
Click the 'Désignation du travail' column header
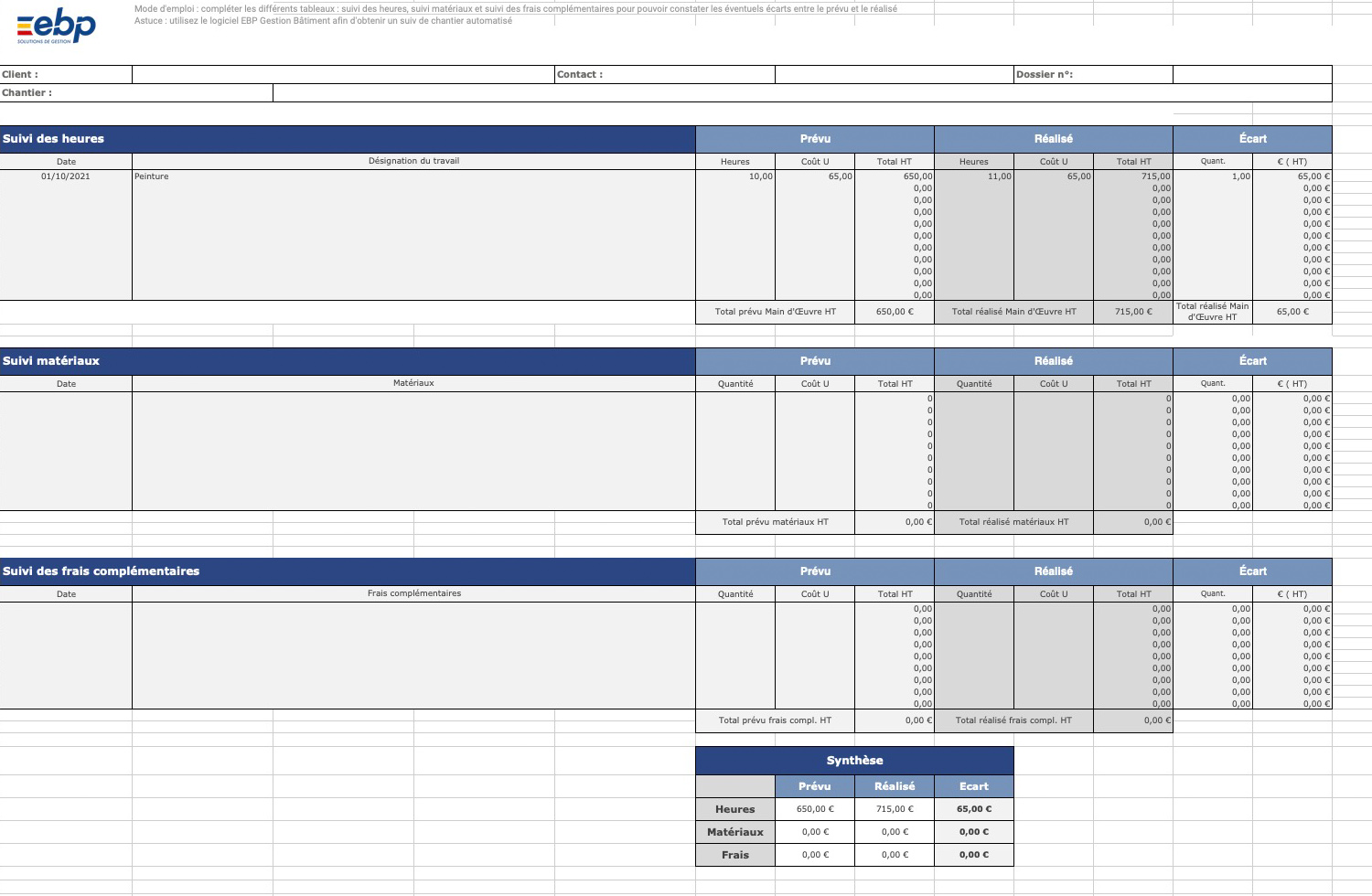[413, 161]
